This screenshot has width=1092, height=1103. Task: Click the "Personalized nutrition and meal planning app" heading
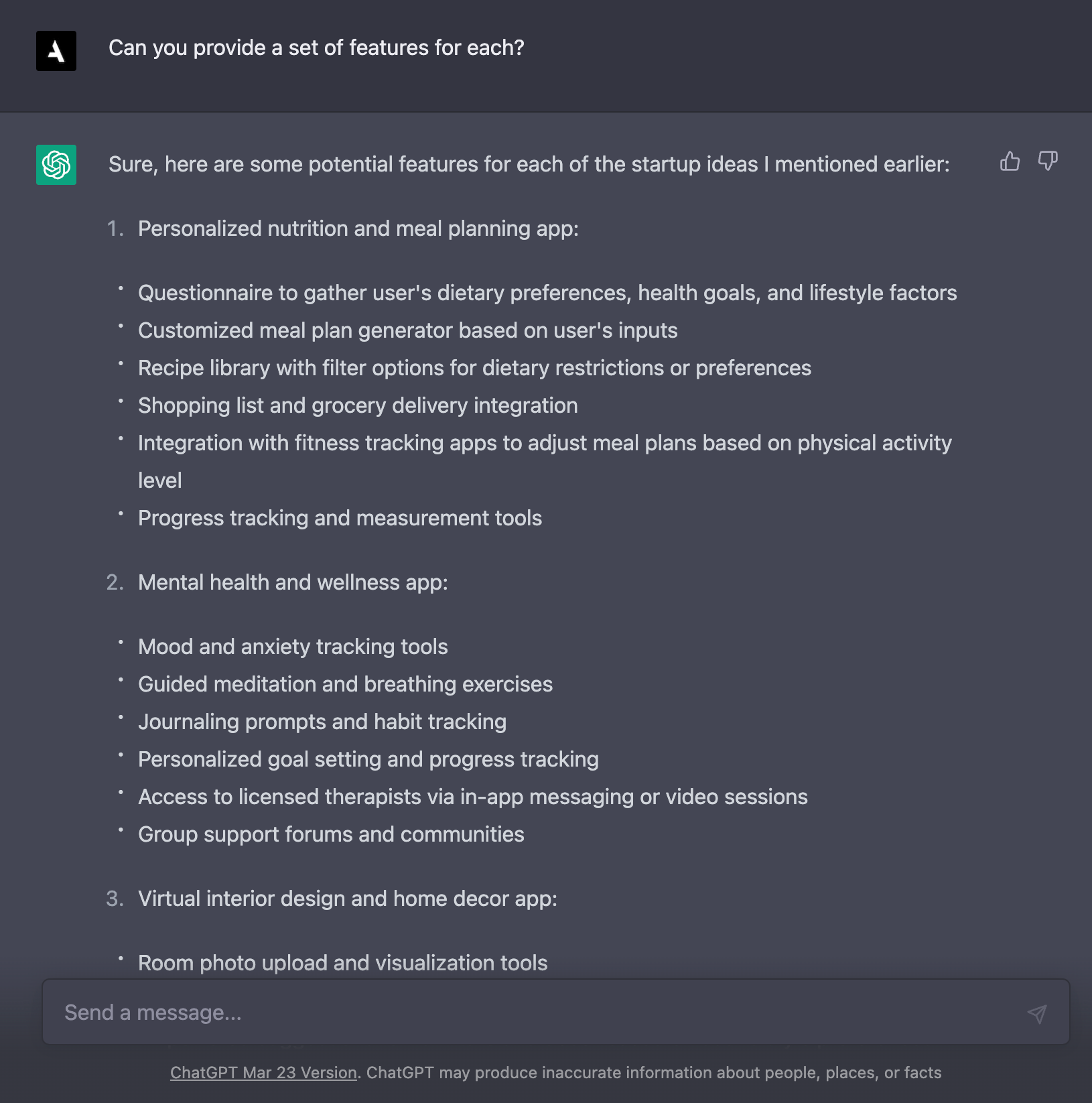[358, 229]
